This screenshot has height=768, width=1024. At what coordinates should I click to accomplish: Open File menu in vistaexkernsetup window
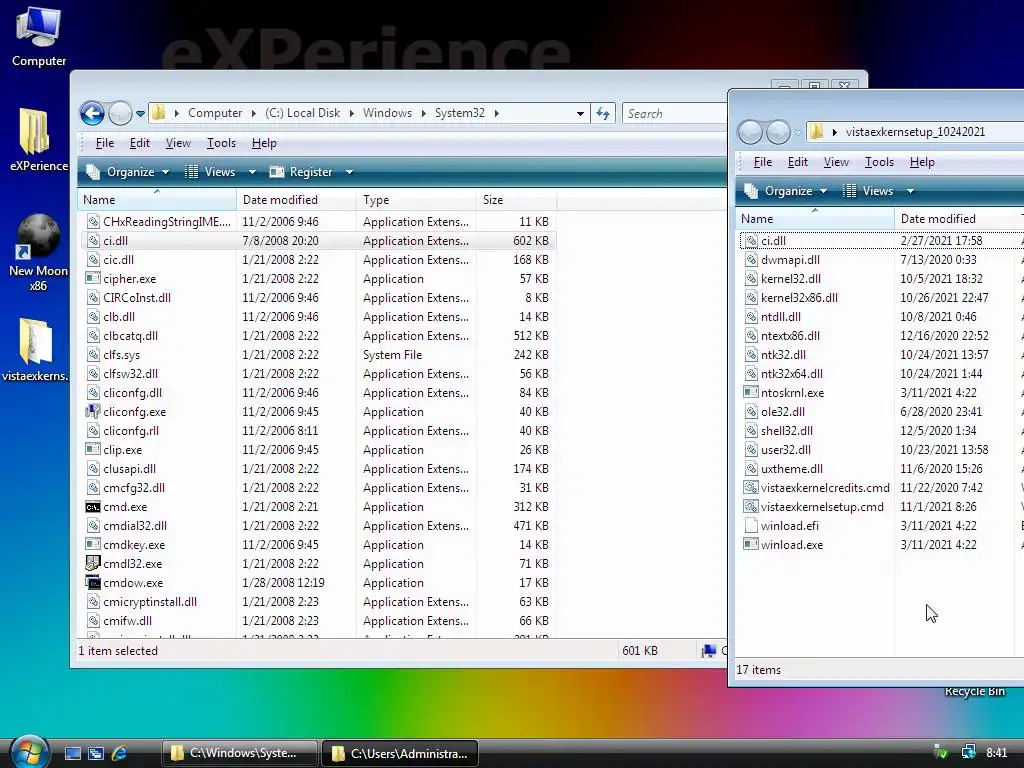click(x=763, y=162)
